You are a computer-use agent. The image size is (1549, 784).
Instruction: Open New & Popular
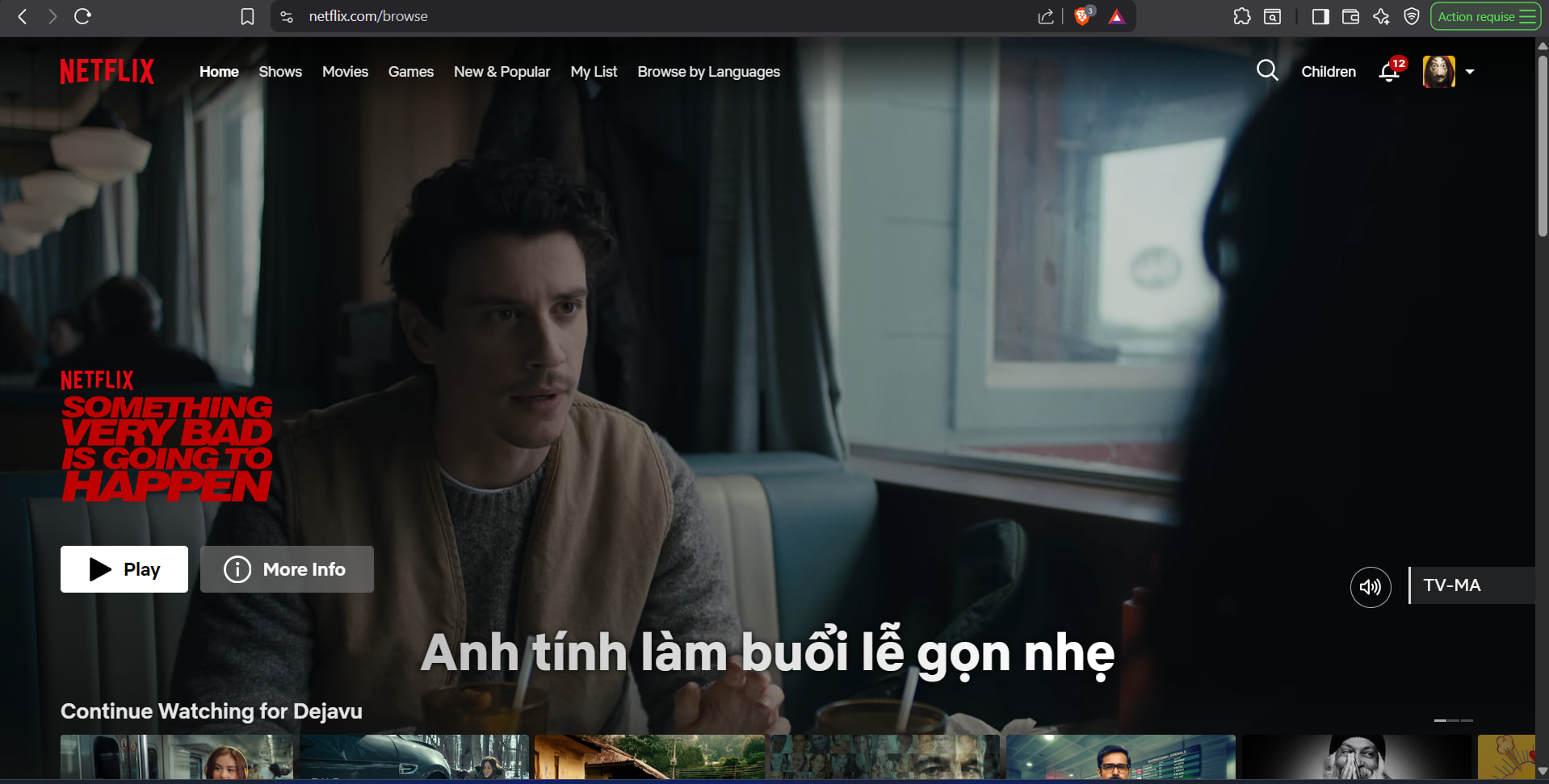pos(502,72)
